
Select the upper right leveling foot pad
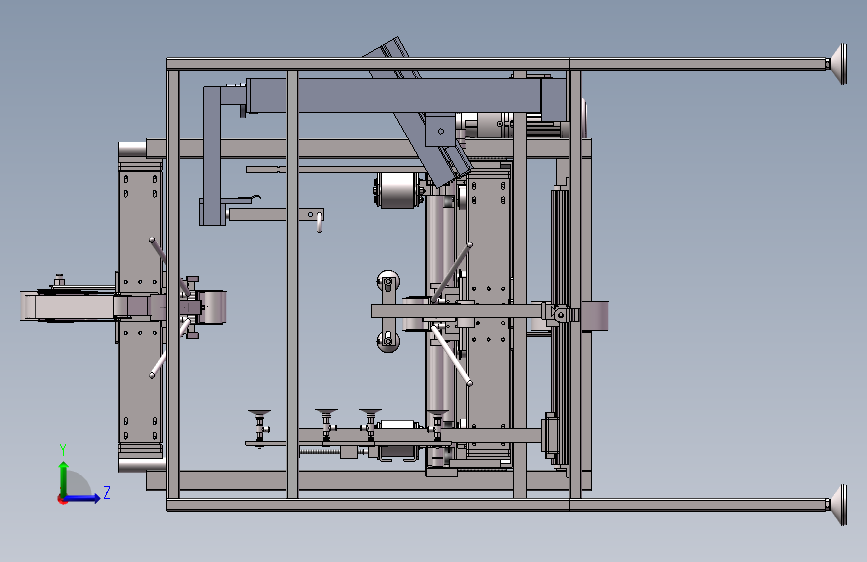pyautogui.click(x=838, y=64)
